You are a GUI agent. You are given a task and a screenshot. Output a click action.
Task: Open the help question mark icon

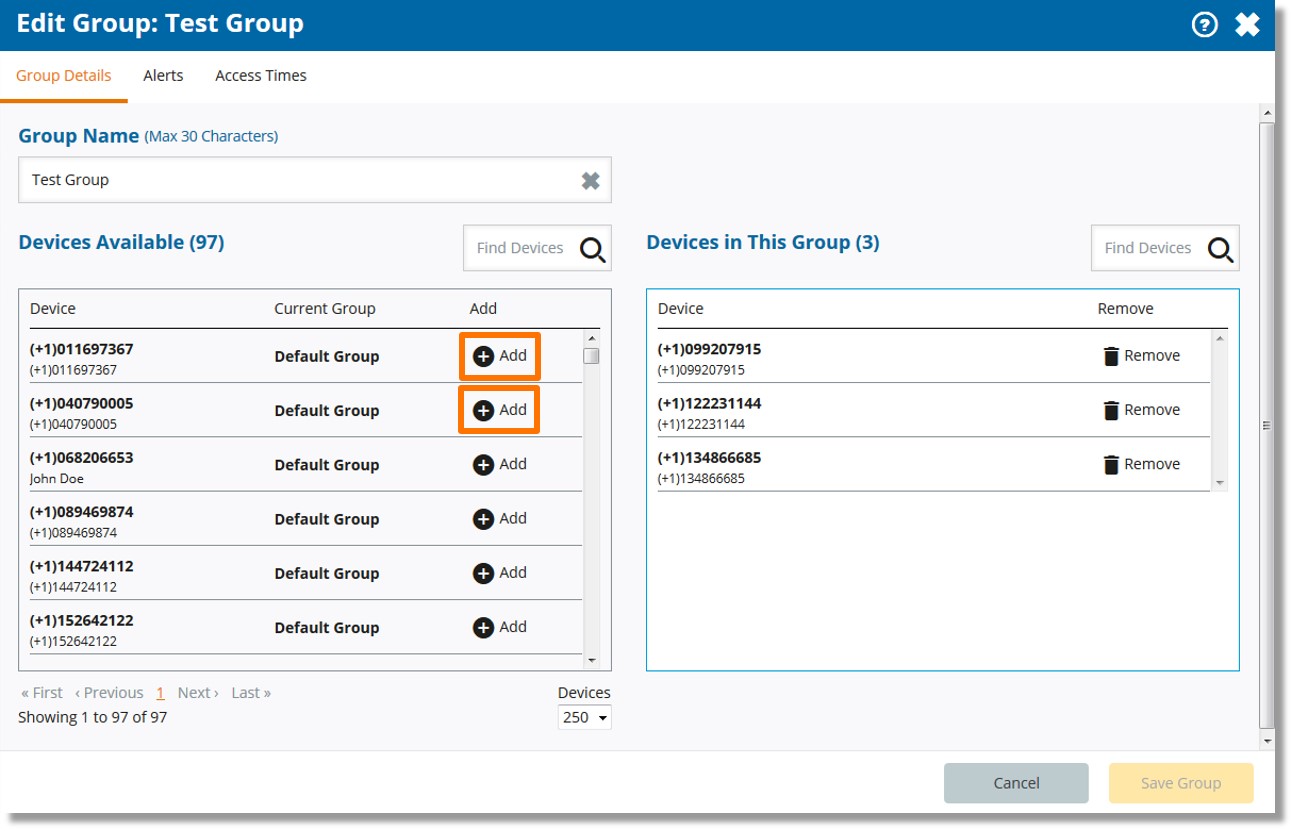pyautogui.click(x=1205, y=25)
